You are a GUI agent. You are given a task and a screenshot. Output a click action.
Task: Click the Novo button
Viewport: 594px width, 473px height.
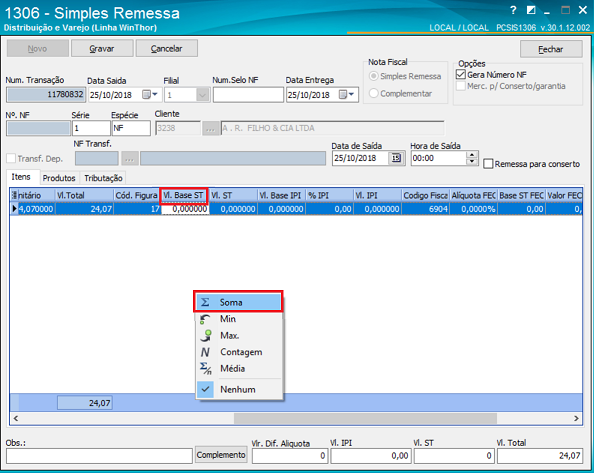pyautogui.click(x=38, y=48)
